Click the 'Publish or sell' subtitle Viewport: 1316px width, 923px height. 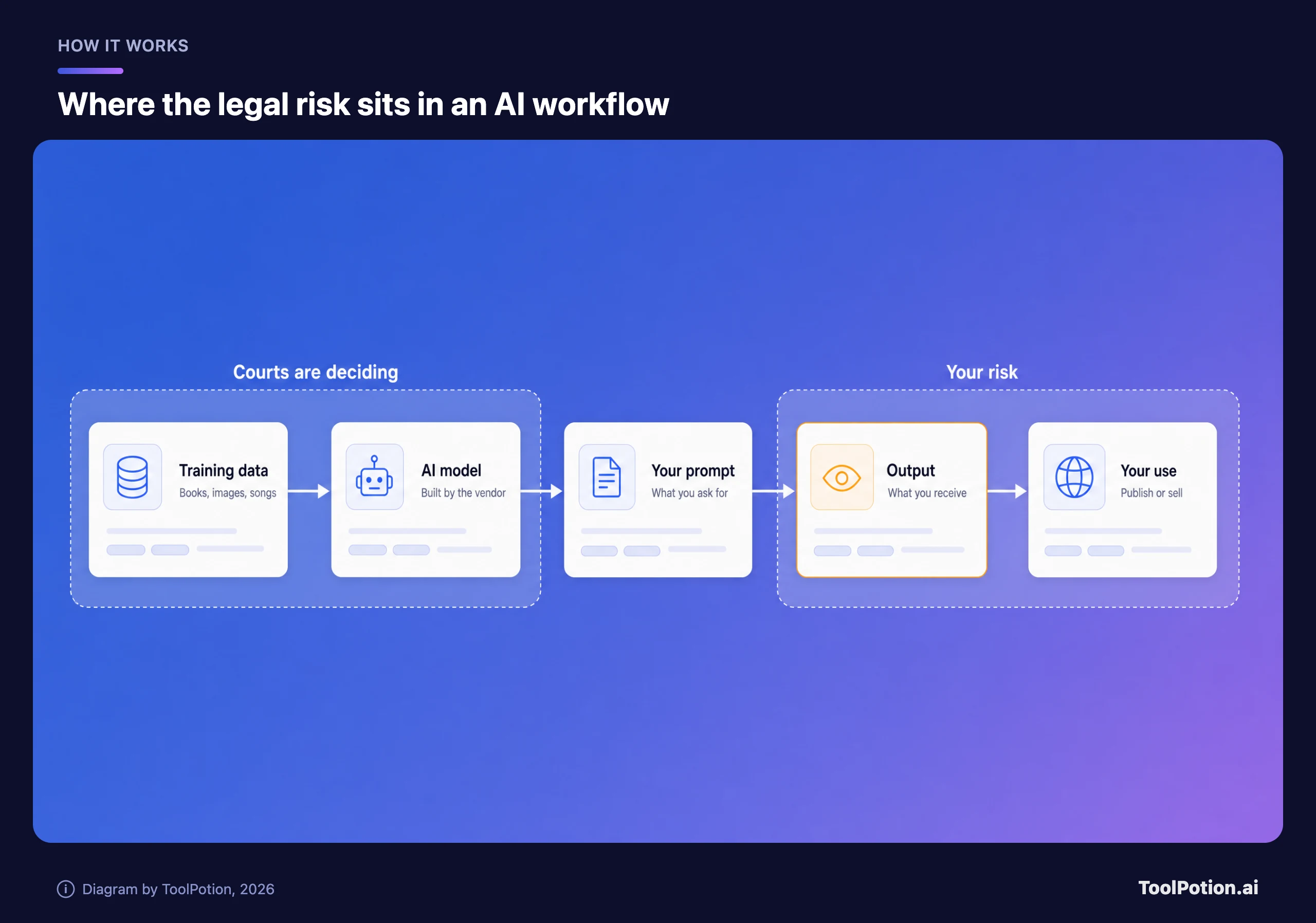point(1151,493)
